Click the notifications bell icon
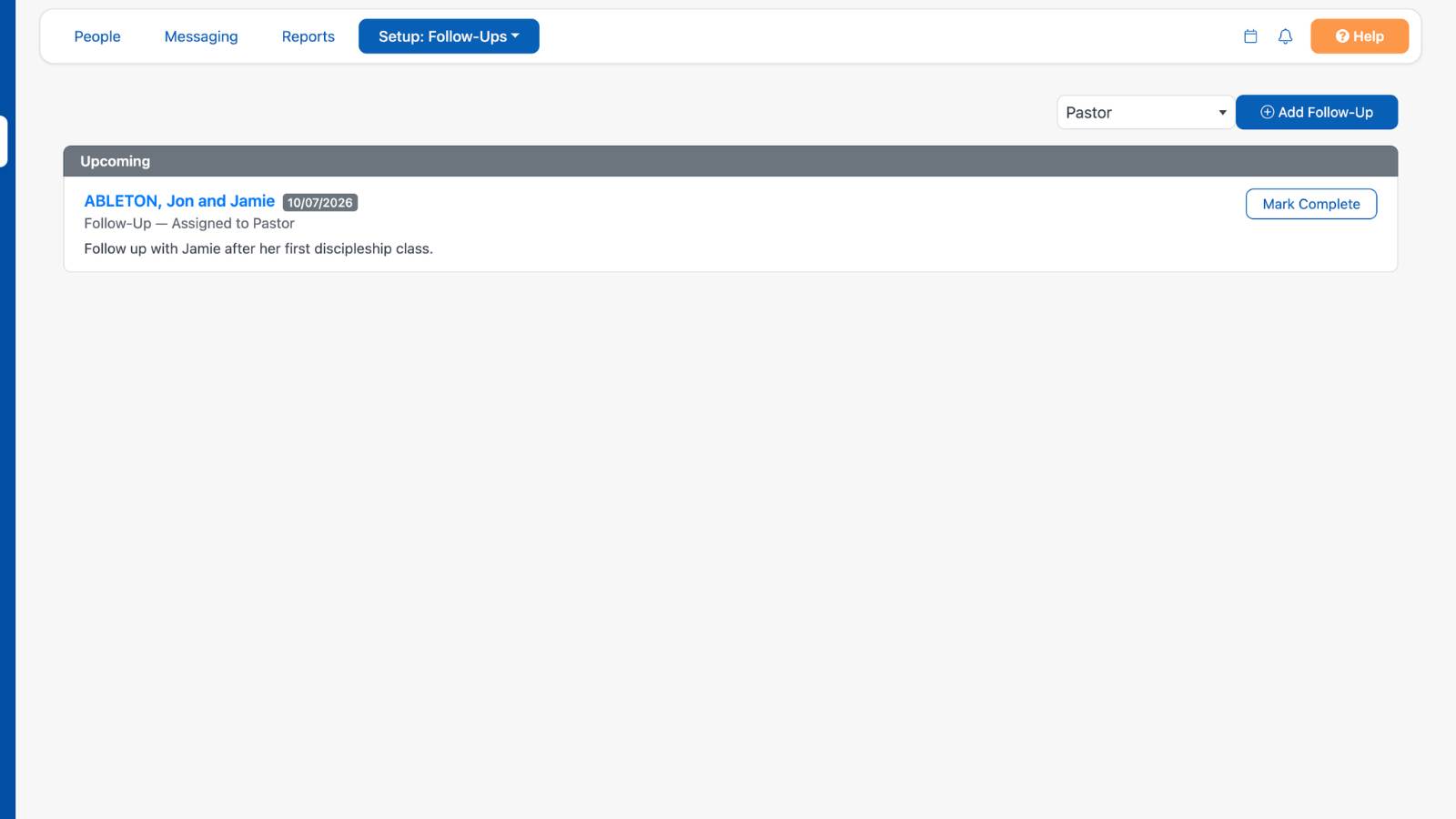Image resolution: width=1456 pixels, height=819 pixels. [1285, 36]
